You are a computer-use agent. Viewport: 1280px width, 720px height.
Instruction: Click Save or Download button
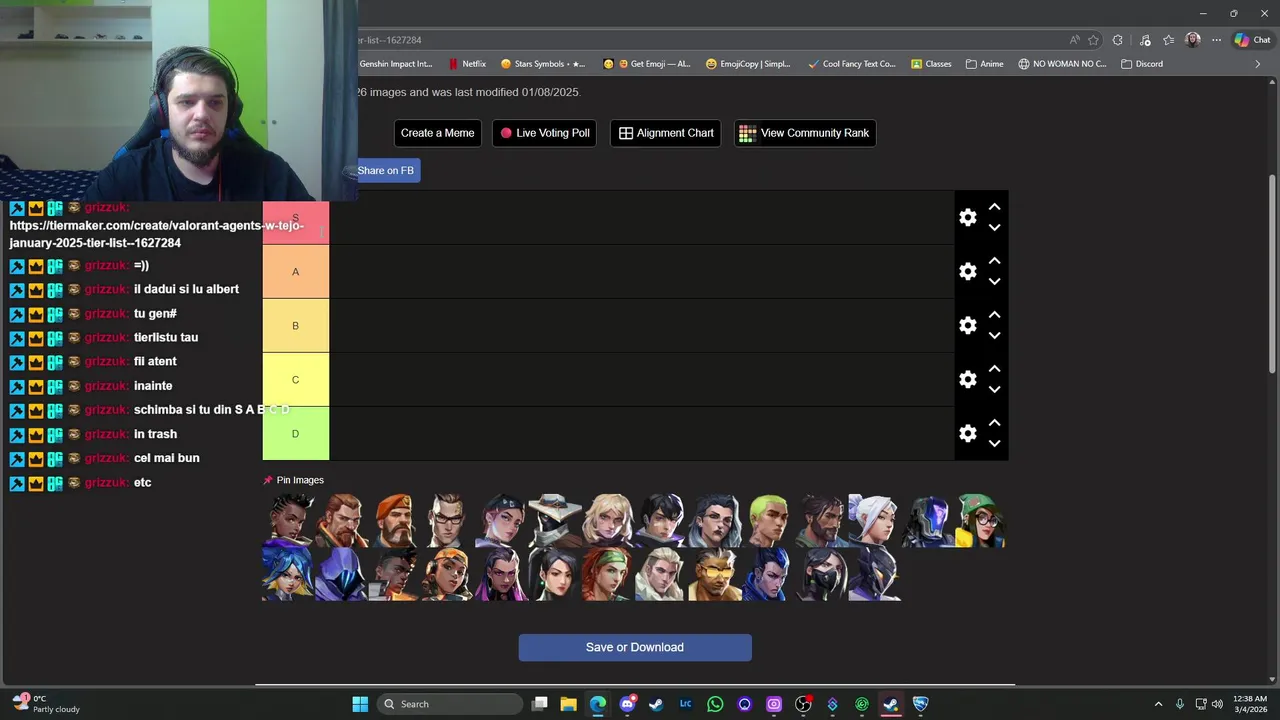pyautogui.click(x=635, y=647)
